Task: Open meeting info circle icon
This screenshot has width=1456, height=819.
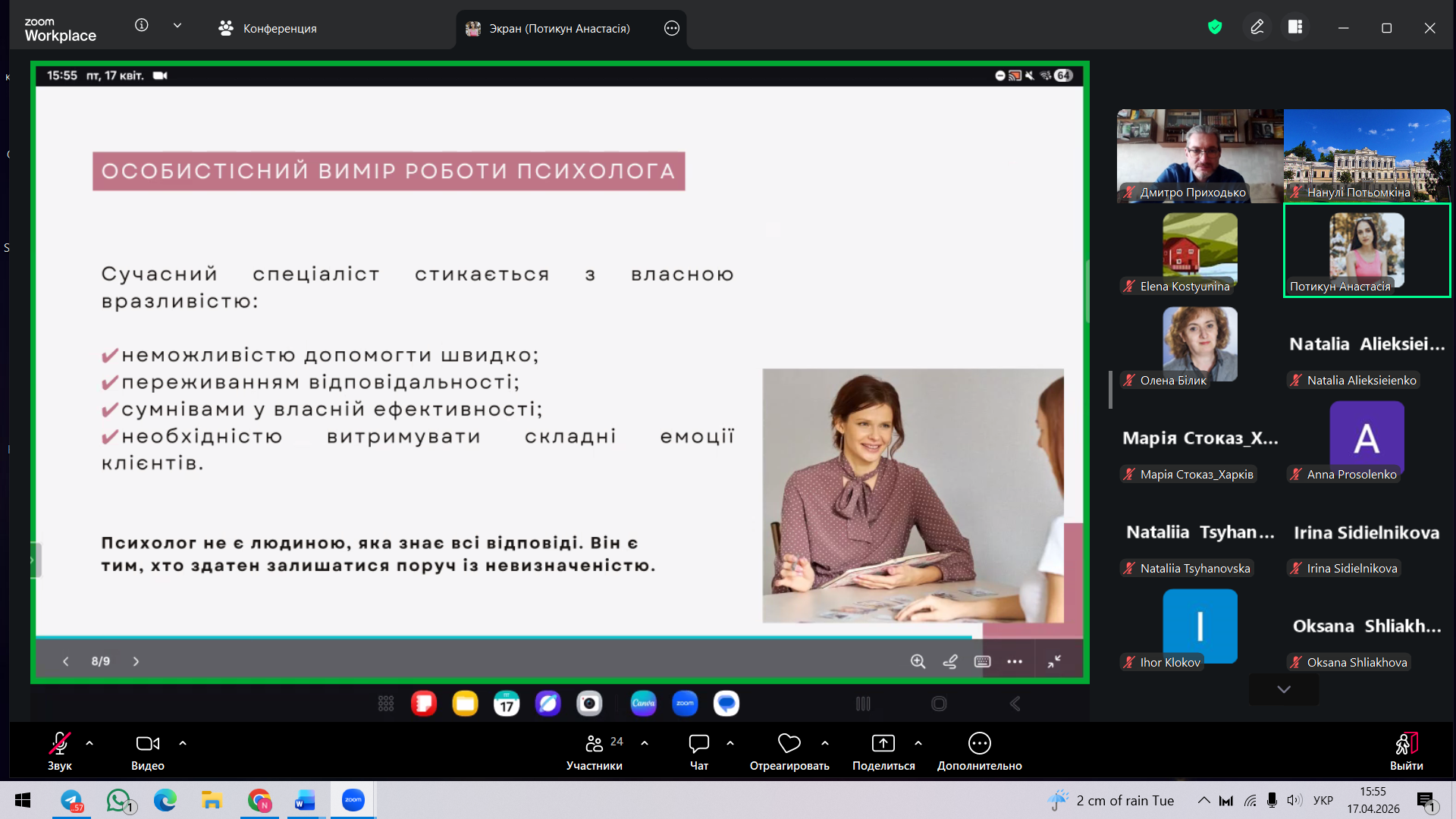Action: click(x=142, y=25)
